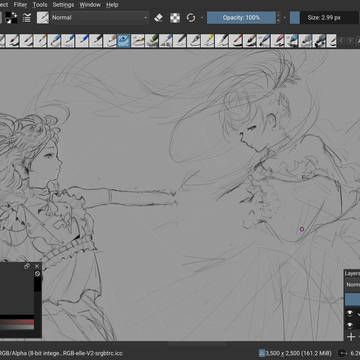Screen dimensions: 360x360
Task: Float the color selector docker
Action: coord(27,266)
